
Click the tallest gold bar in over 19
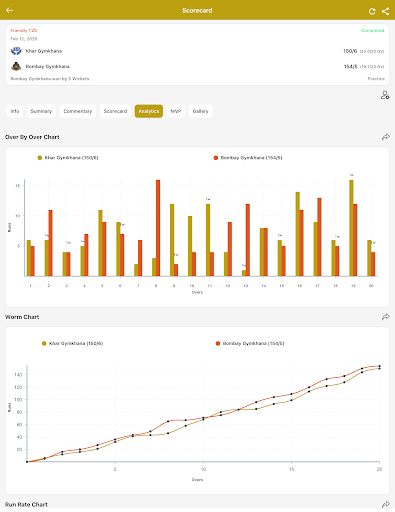(x=351, y=228)
